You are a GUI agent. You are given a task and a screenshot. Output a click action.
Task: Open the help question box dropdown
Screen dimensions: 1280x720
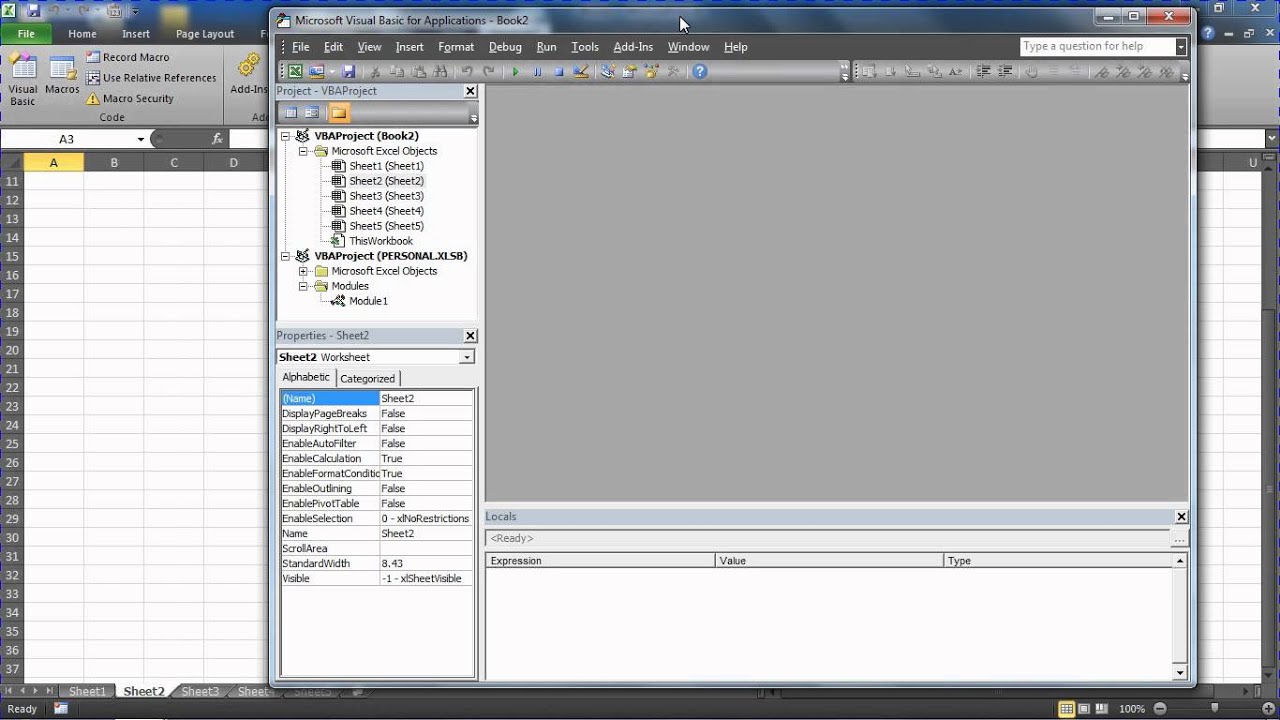pyautogui.click(x=1181, y=46)
